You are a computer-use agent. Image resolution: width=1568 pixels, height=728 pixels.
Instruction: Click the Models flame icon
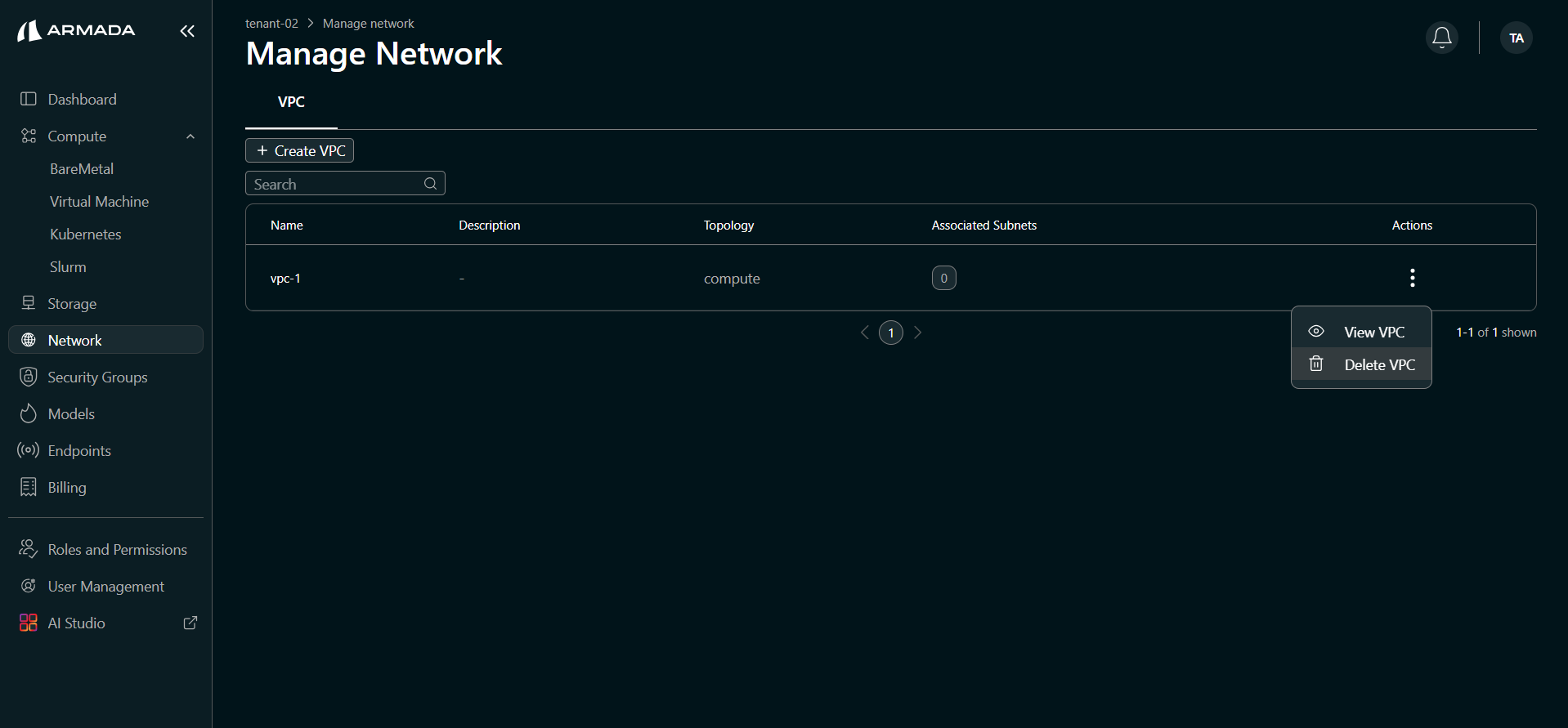coord(29,413)
